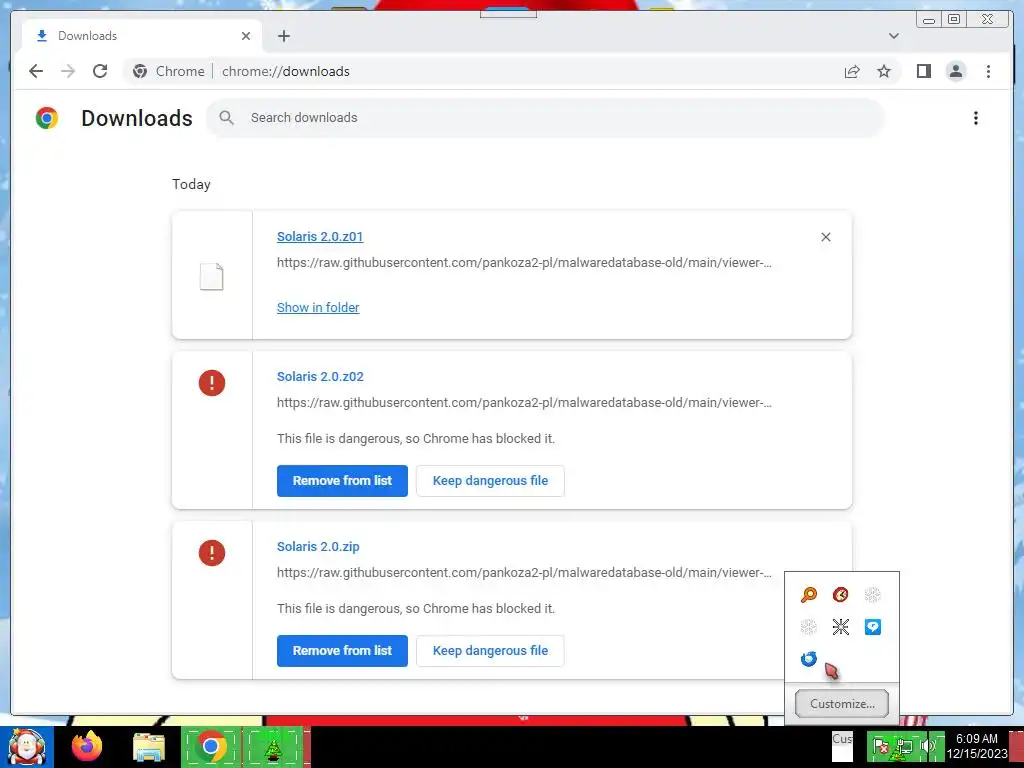Click the magnifier icon in Search downloads
The image size is (1024, 768).
point(227,118)
